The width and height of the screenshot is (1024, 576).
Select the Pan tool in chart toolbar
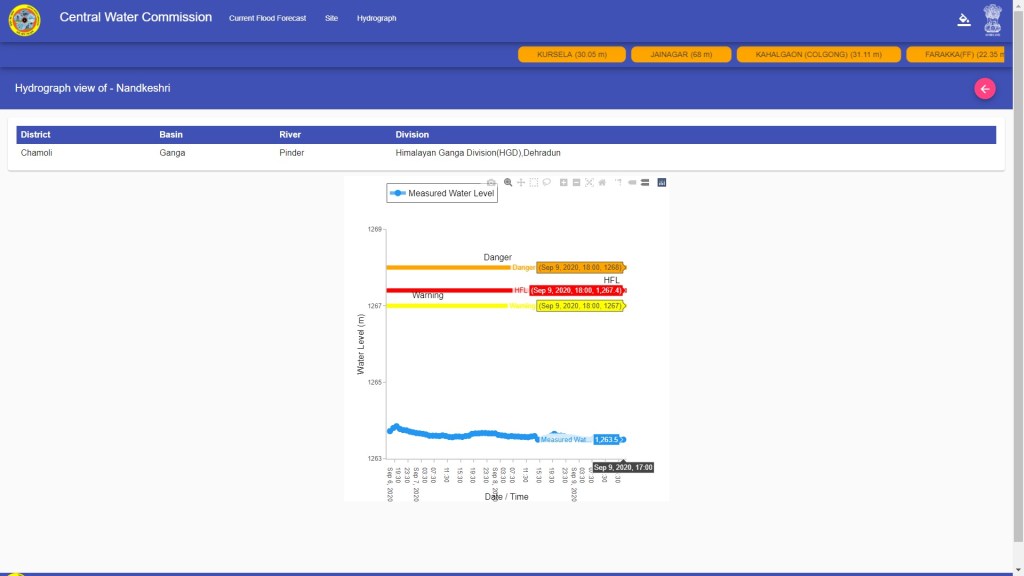[x=521, y=182]
